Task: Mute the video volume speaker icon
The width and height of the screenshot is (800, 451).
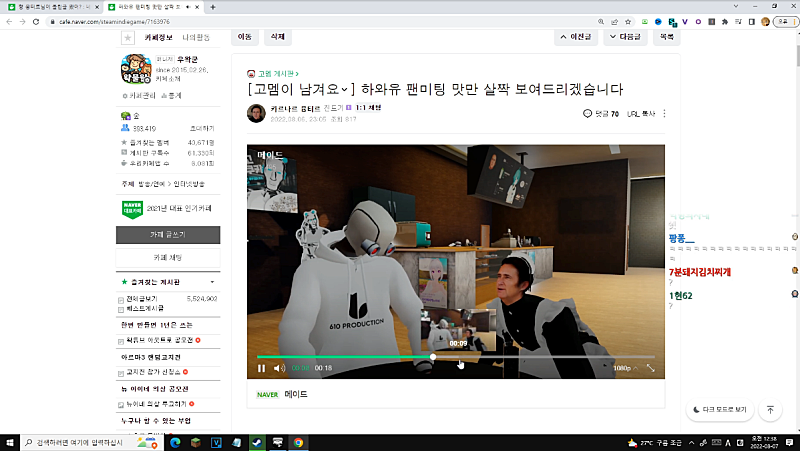Action: pyautogui.click(x=279, y=368)
